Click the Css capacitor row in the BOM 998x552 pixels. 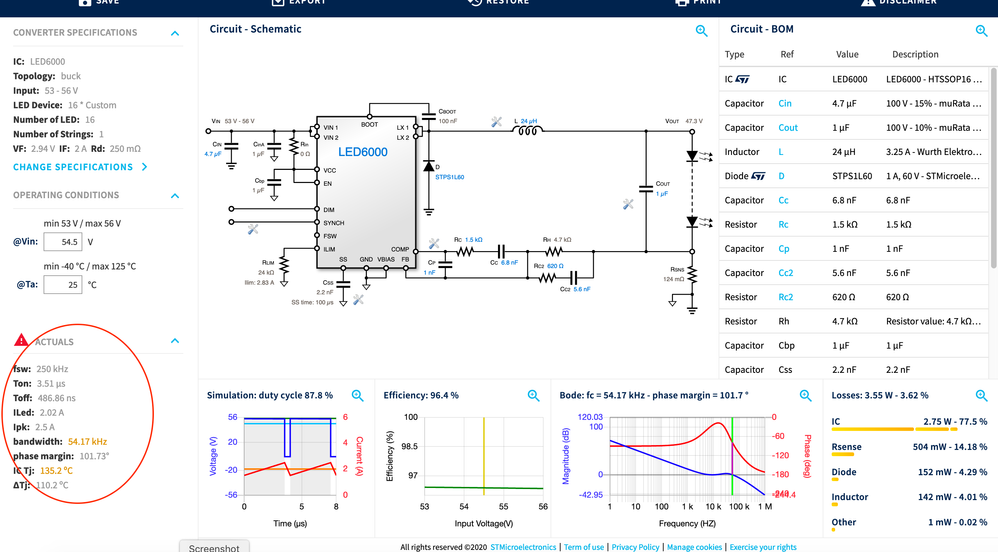(854, 369)
